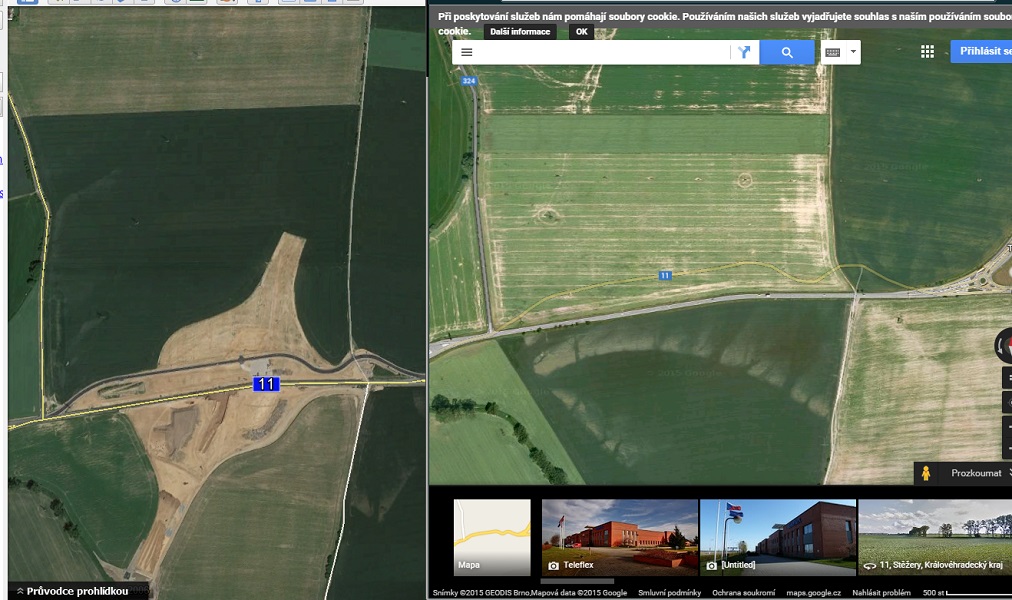The width and height of the screenshot is (1012, 600).
Task: Open the Teleflex photo thumbnail
Action: coord(619,537)
